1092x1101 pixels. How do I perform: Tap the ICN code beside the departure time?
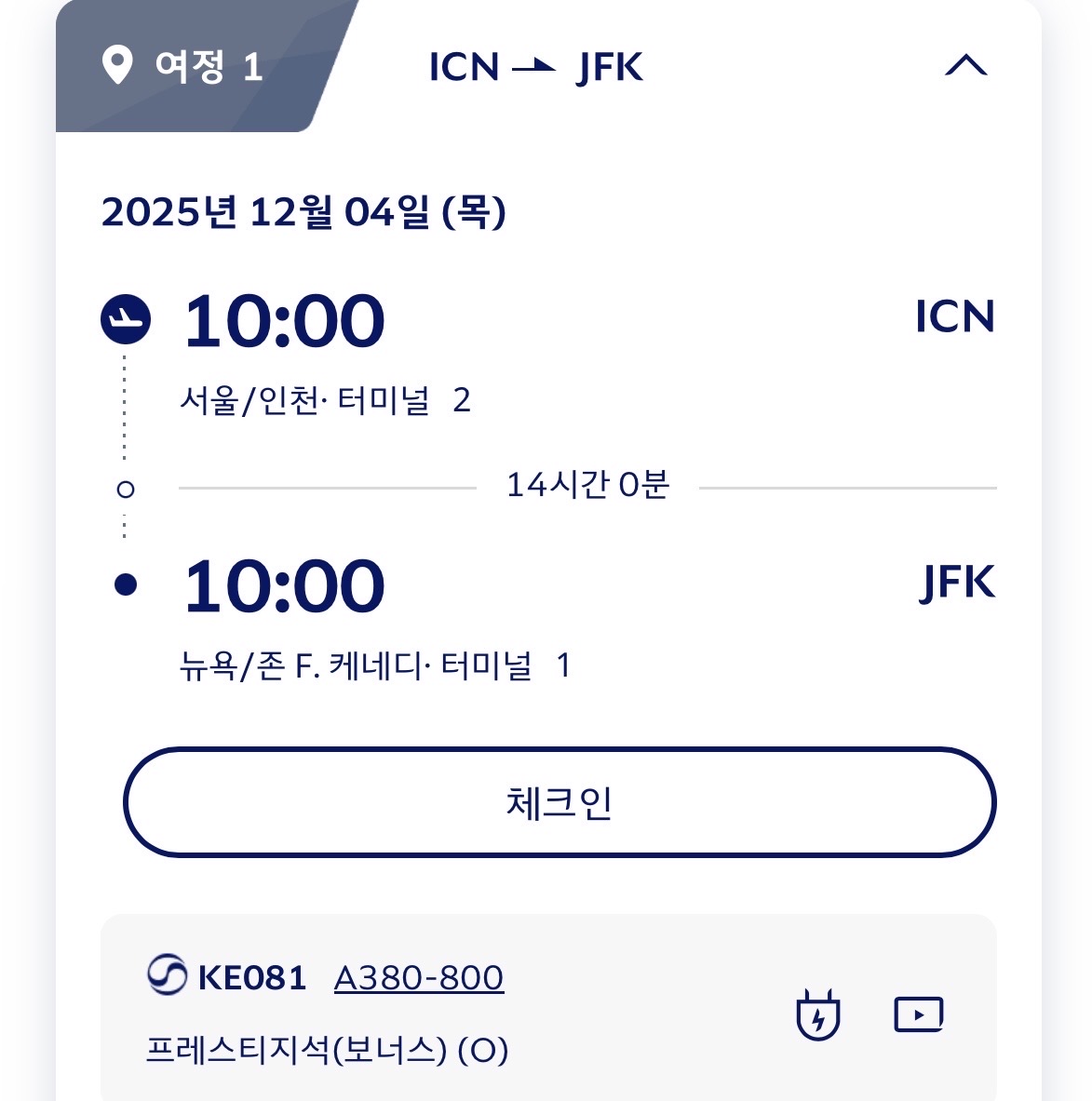[x=954, y=316]
